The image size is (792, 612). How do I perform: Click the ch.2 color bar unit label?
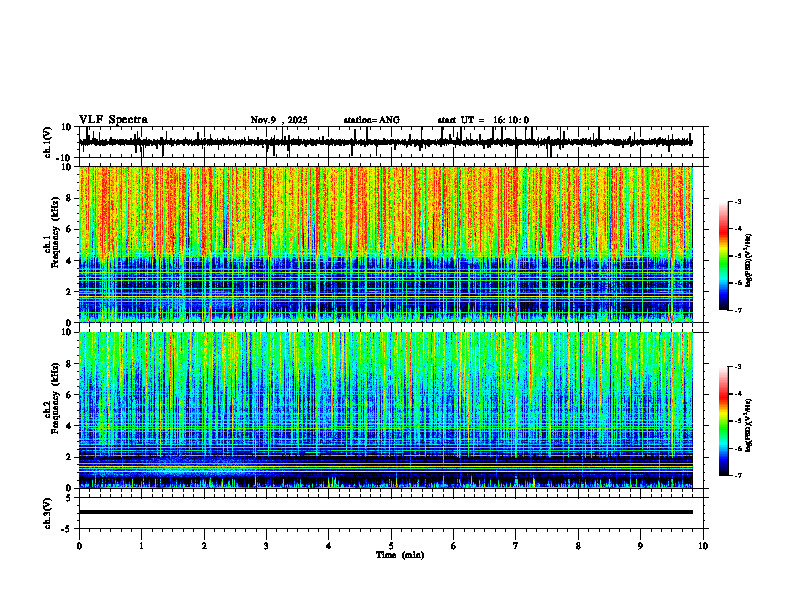749,424
